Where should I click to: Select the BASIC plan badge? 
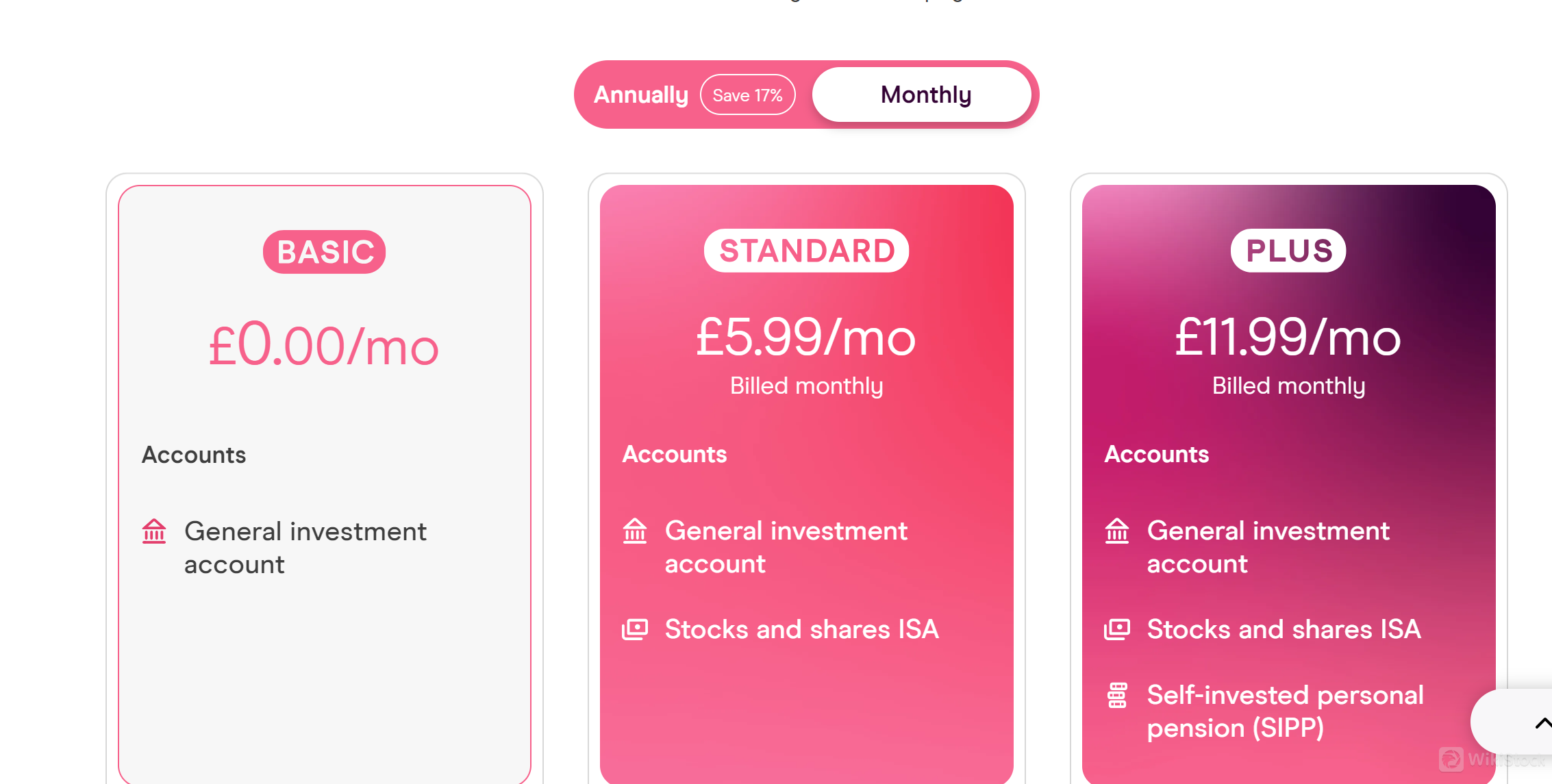click(325, 252)
